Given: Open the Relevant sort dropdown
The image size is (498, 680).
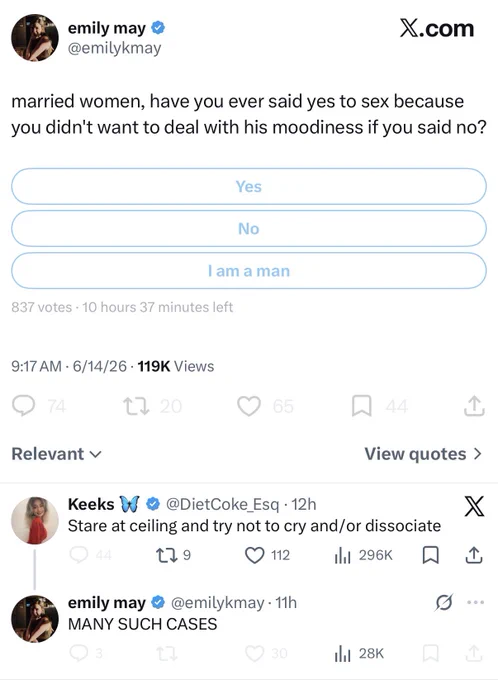Looking at the screenshot, I should pyautogui.click(x=56, y=454).
